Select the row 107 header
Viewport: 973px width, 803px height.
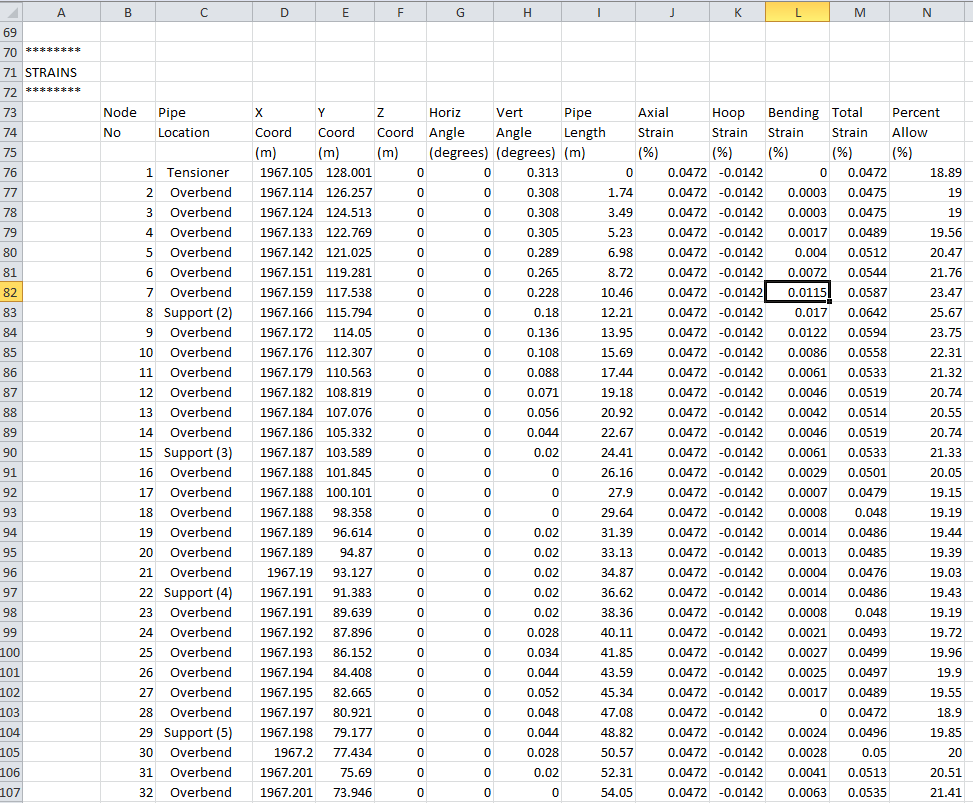pos(11,792)
